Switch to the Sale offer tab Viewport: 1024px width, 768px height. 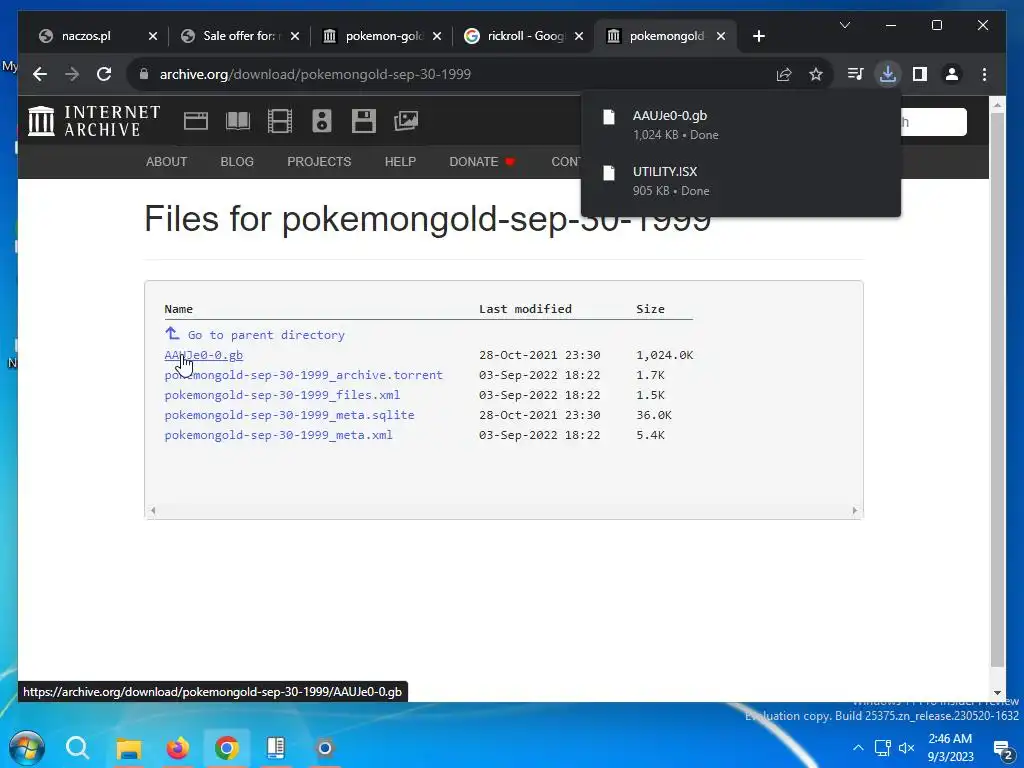tap(239, 37)
